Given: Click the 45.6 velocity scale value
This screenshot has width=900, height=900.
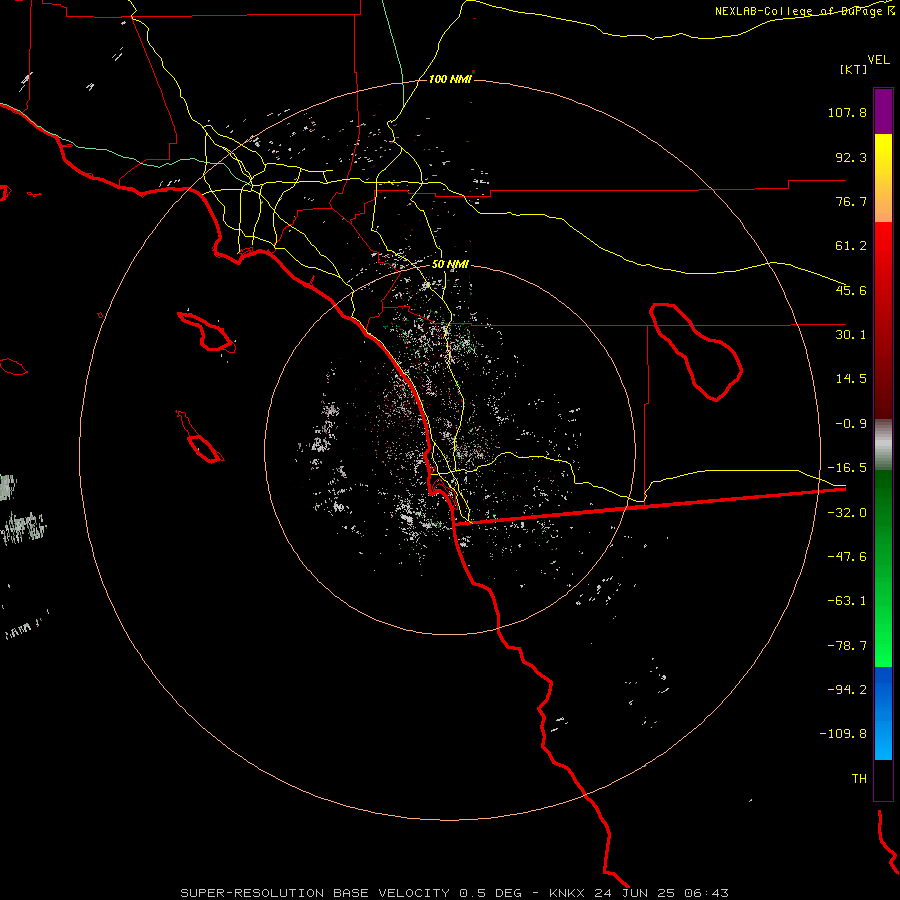Looking at the screenshot, I should pyautogui.click(x=851, y=290).
